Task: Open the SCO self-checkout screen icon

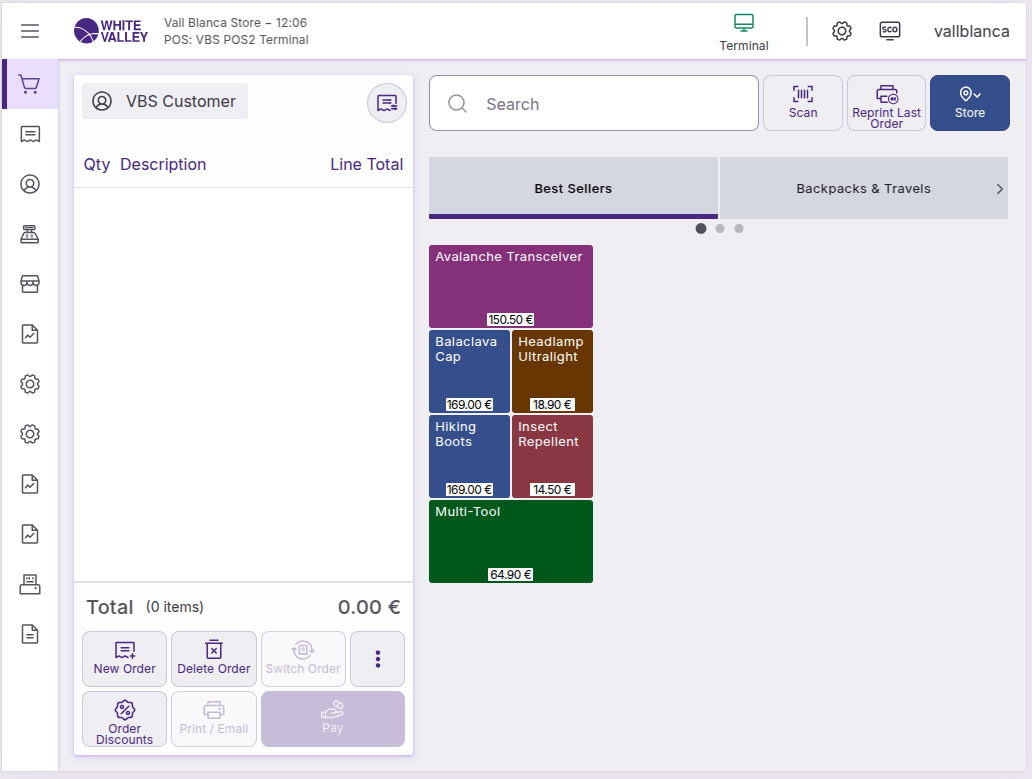Action: point(890,31)
